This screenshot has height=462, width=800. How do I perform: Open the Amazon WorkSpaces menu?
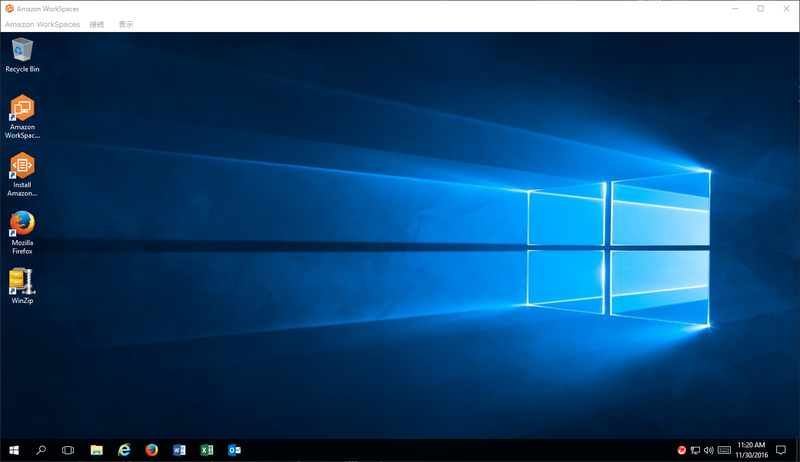click(42, 24)
